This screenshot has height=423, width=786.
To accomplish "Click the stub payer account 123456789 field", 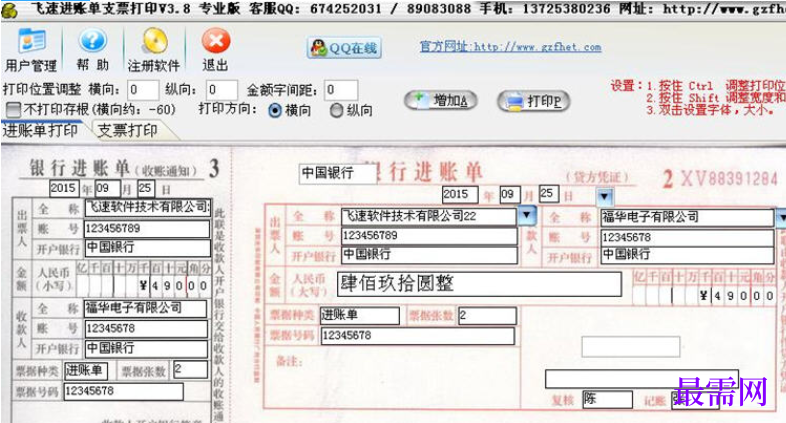I will (147, 229).
